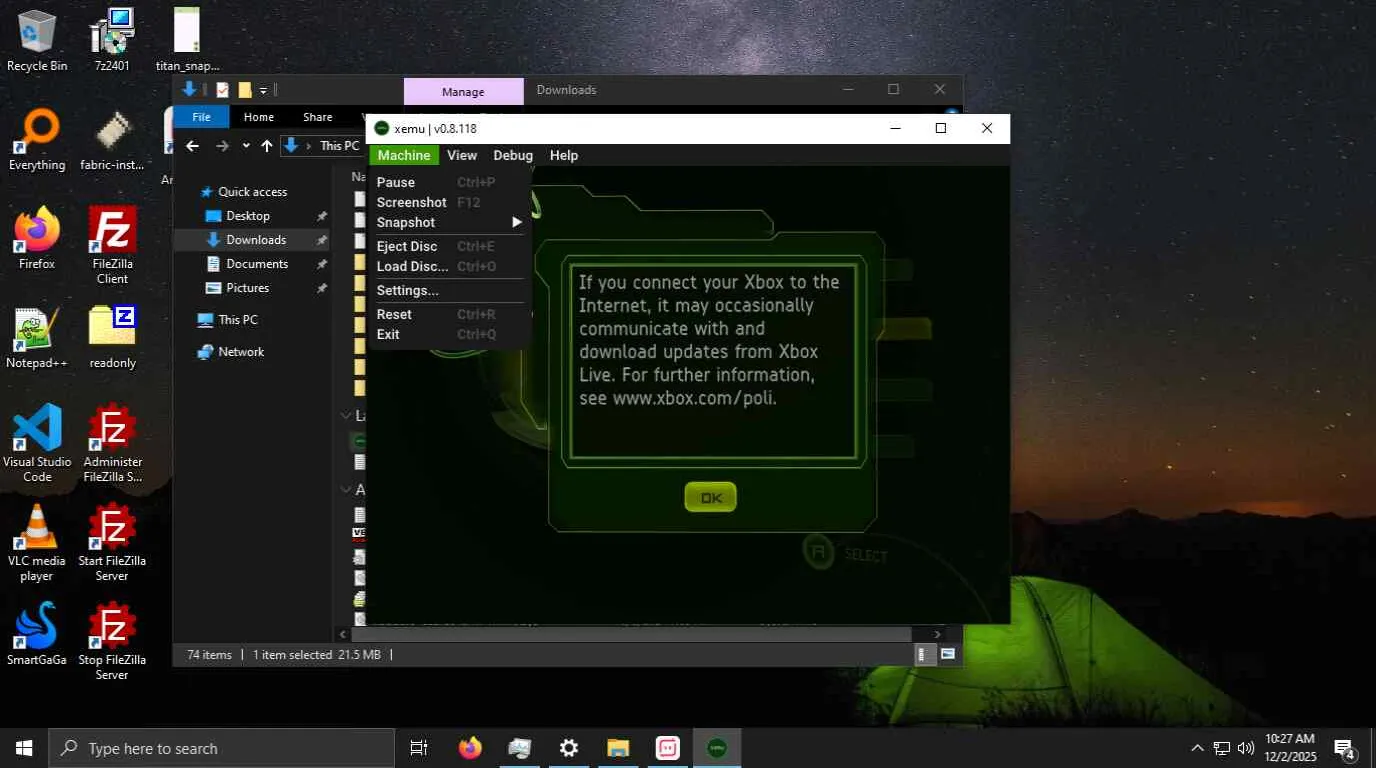Open the Explorer recent locations dropdown
This screenshot has width=1376, height=768.
[x=246, y=146]
